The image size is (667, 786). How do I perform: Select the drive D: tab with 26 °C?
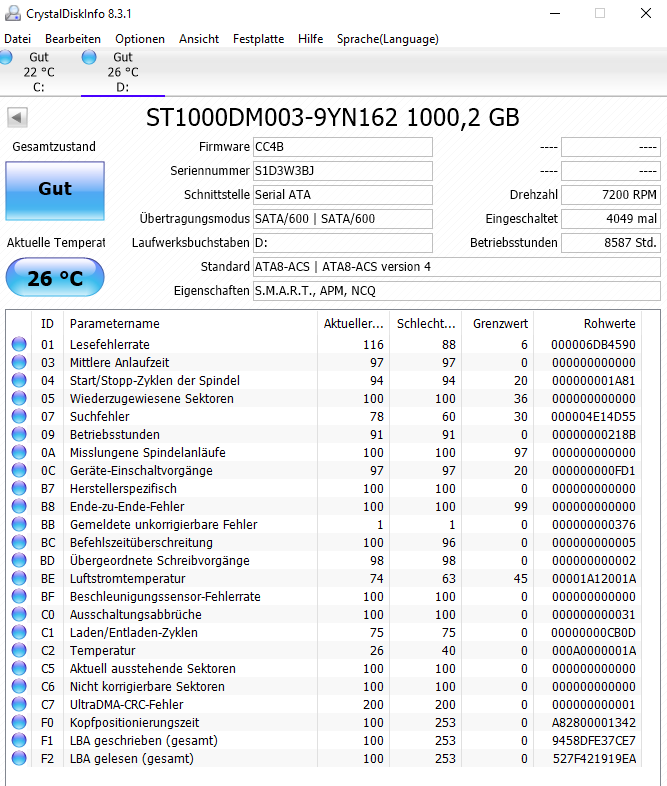(122, 72)
